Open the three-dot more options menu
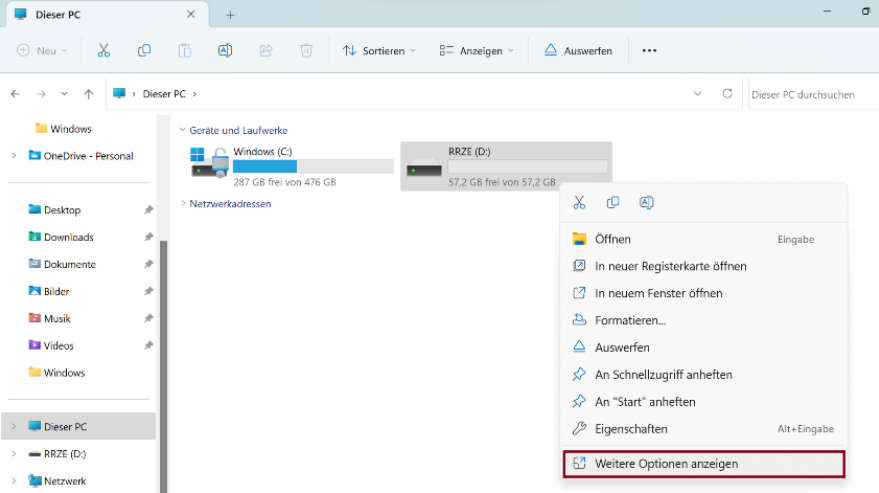The height and width of the screenshot is (493, 879). (649, 50)
